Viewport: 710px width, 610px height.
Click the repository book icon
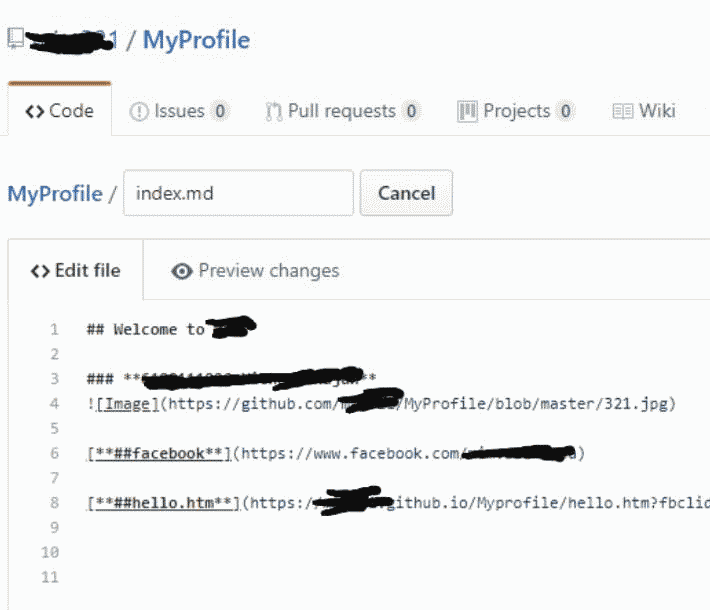tap(15, 39)
